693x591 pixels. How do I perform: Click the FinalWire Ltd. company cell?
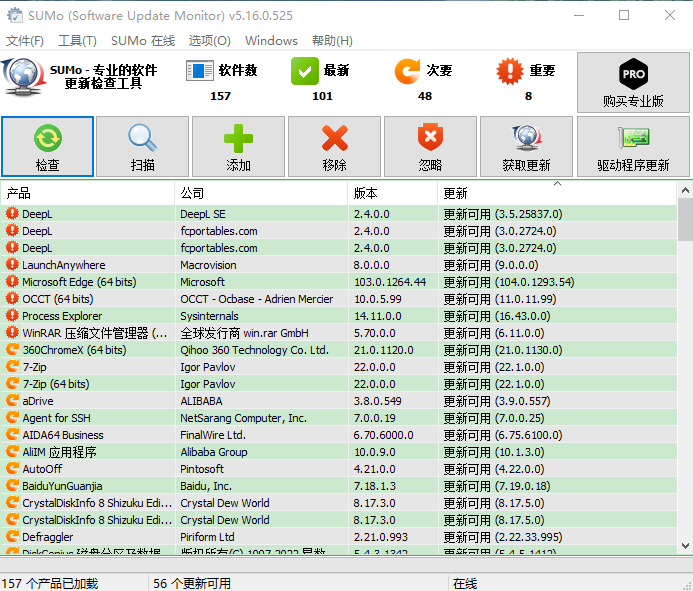click(213, 435)
